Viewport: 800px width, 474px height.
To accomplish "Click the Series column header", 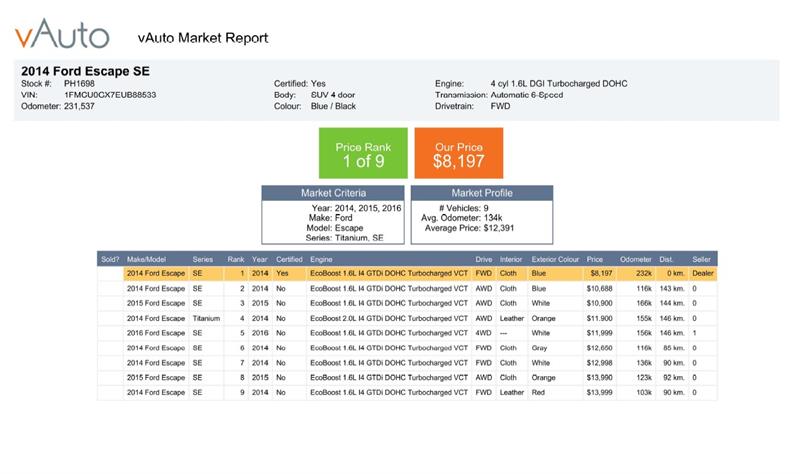I will [x=203, y=259].
